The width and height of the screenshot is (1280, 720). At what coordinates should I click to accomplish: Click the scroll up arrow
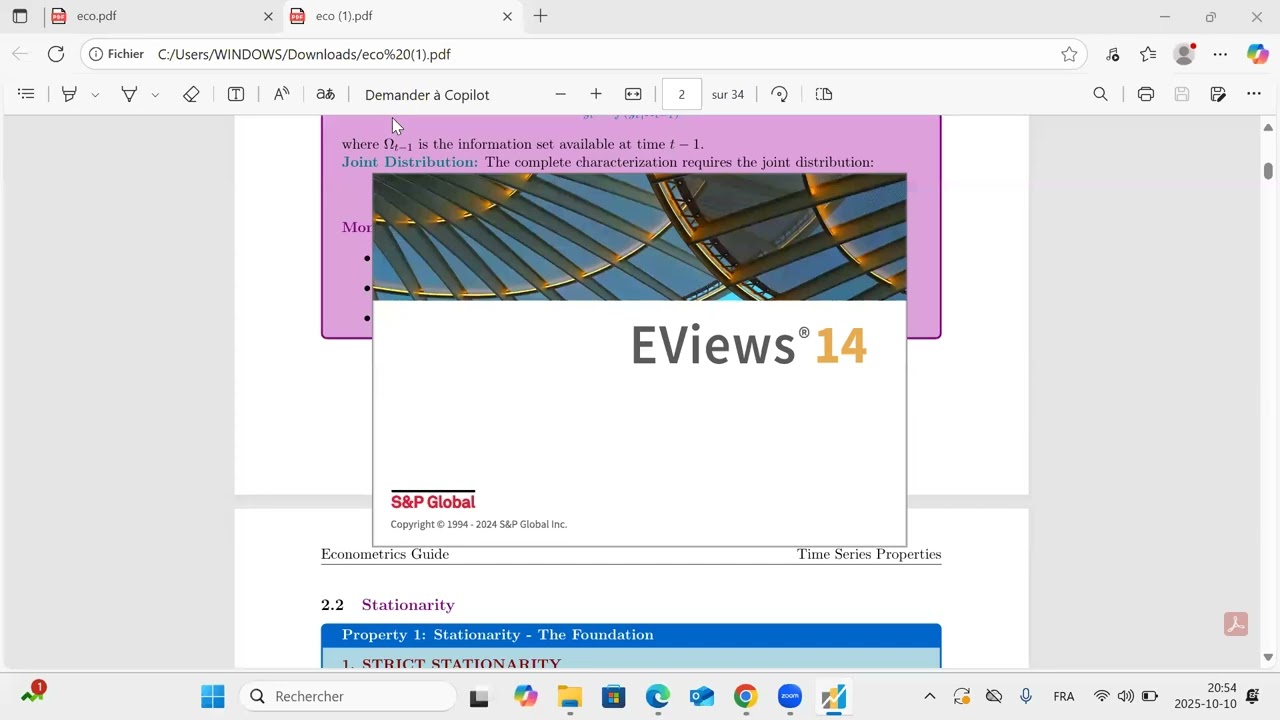point(1268,127)
